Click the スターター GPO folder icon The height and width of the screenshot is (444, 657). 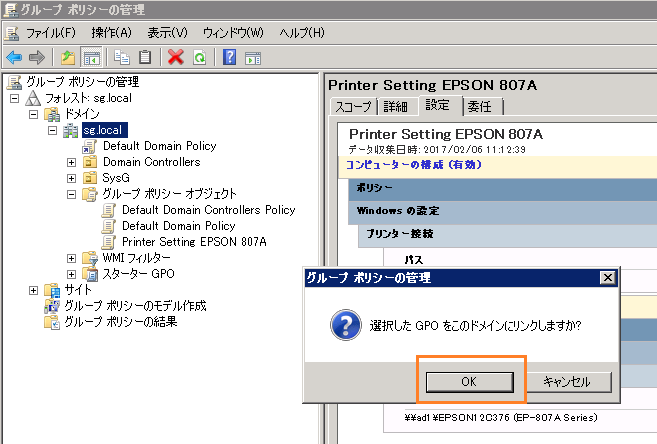pos(90,274)
